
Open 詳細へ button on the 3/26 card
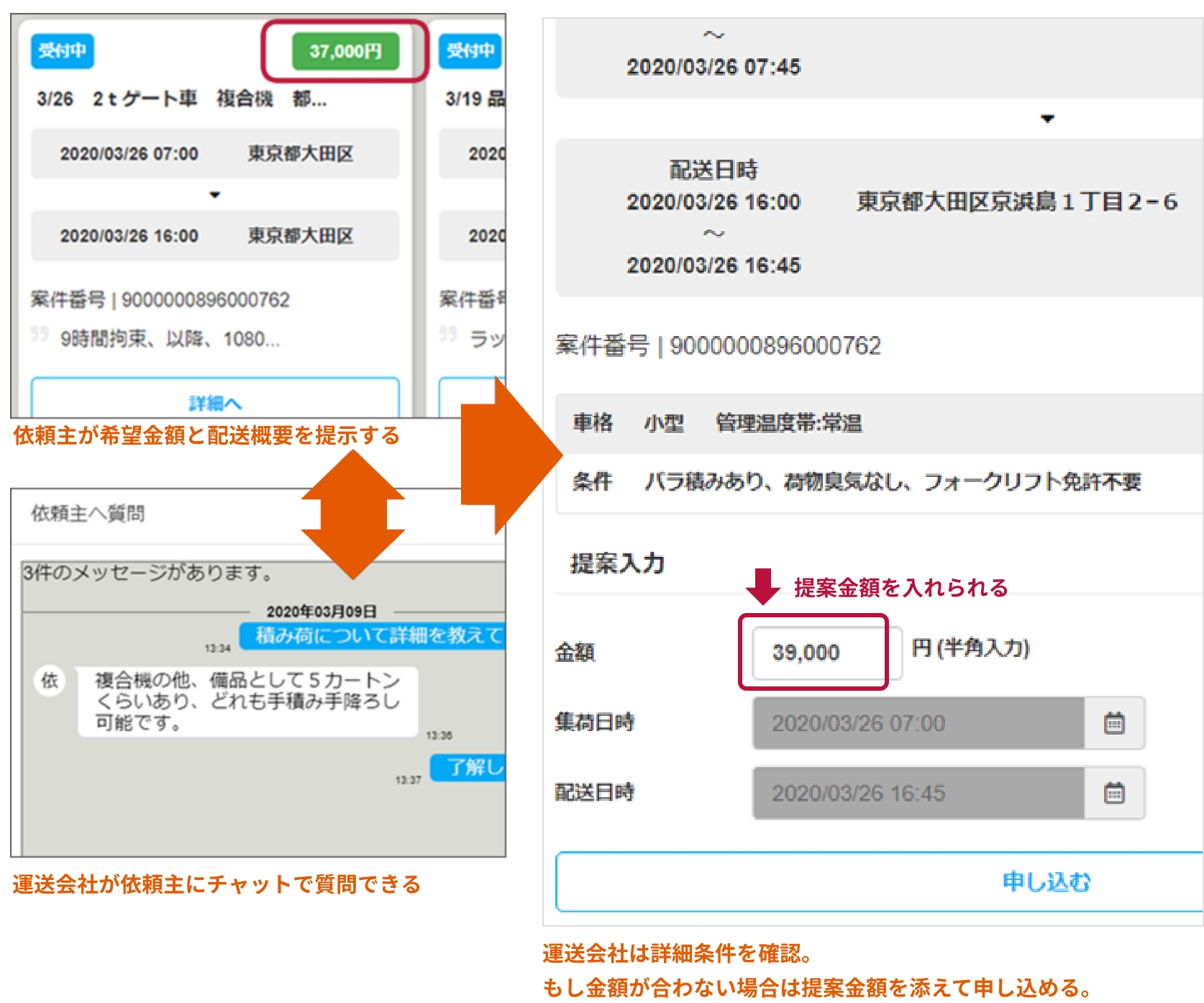(x=214, y=397)
